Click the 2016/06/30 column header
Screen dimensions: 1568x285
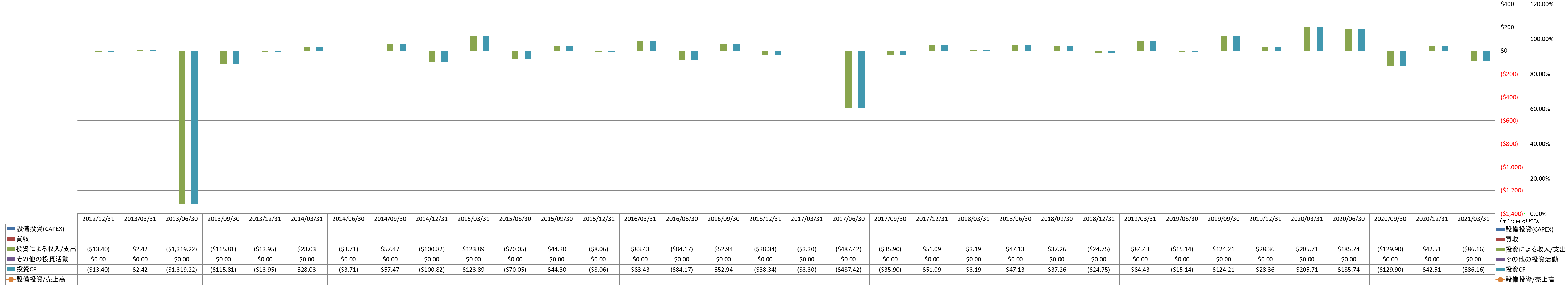682,219
